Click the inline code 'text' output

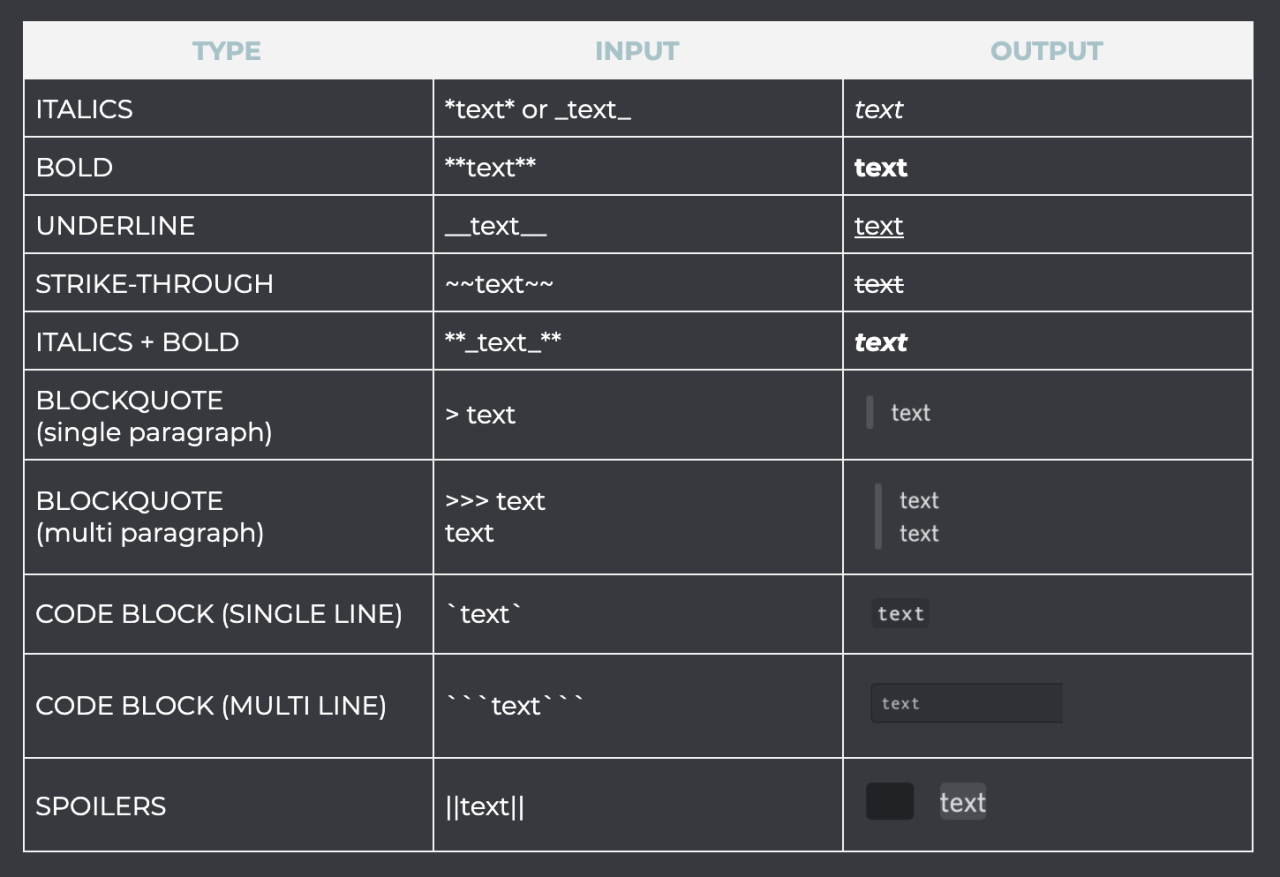[900, 614]
